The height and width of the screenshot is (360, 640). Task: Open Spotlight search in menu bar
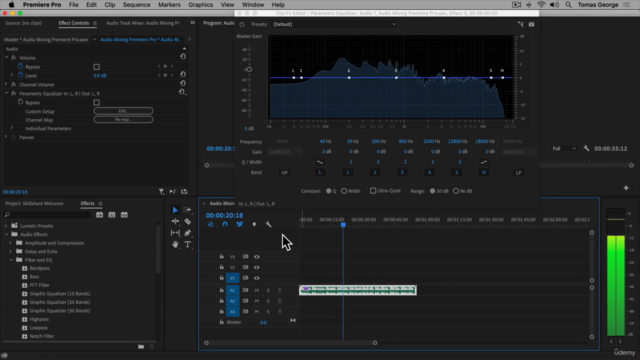pos(568,5)
